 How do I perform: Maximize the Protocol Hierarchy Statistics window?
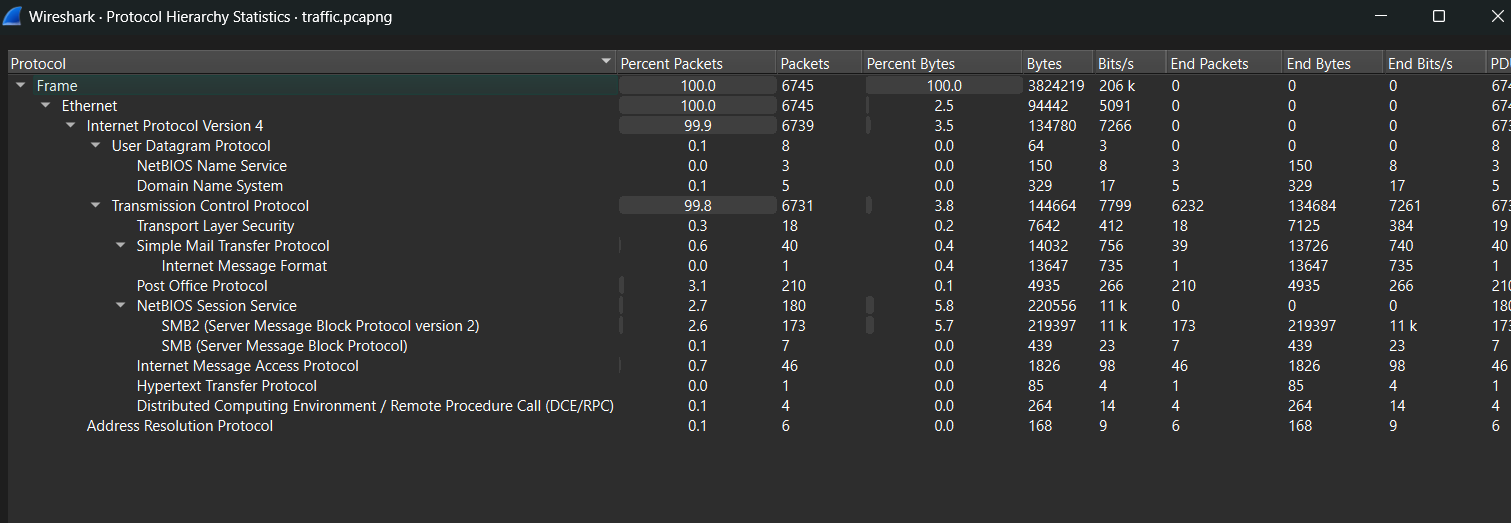1438,16
